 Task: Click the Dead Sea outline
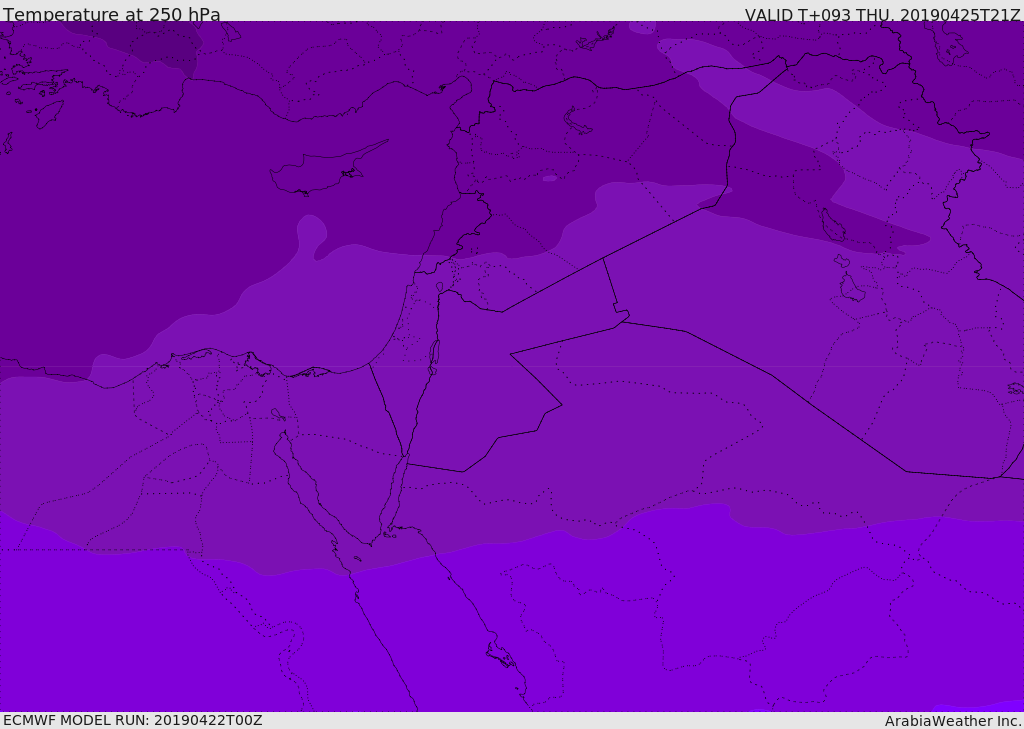[434, 355]
